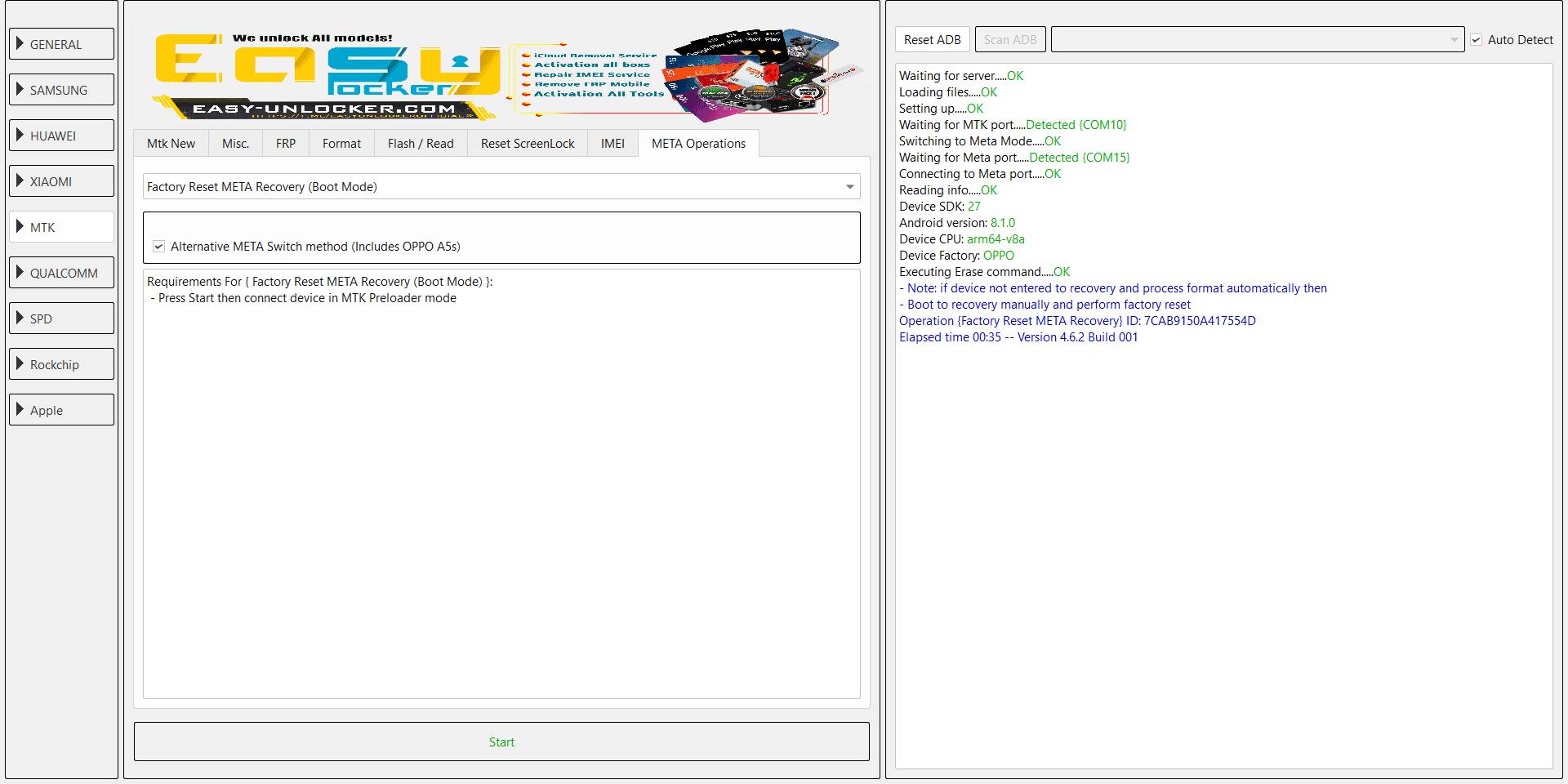This screenshot has height=784, width=1568.
Task: Click the Scan ADB button
Action: point(1010,39)
